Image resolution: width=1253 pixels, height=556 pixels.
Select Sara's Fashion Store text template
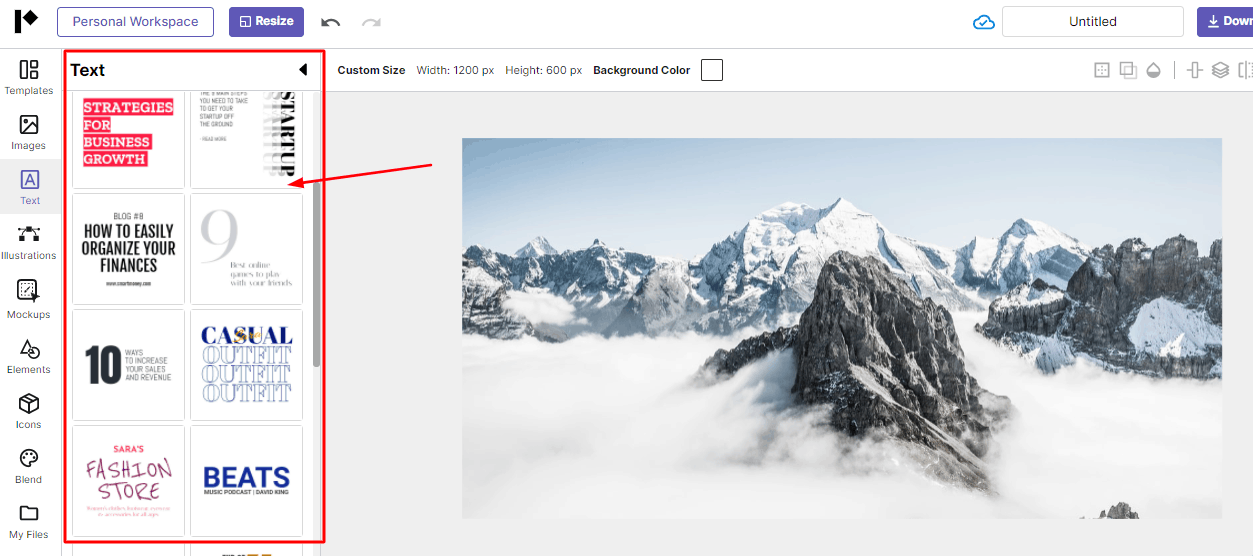(128, 481)
